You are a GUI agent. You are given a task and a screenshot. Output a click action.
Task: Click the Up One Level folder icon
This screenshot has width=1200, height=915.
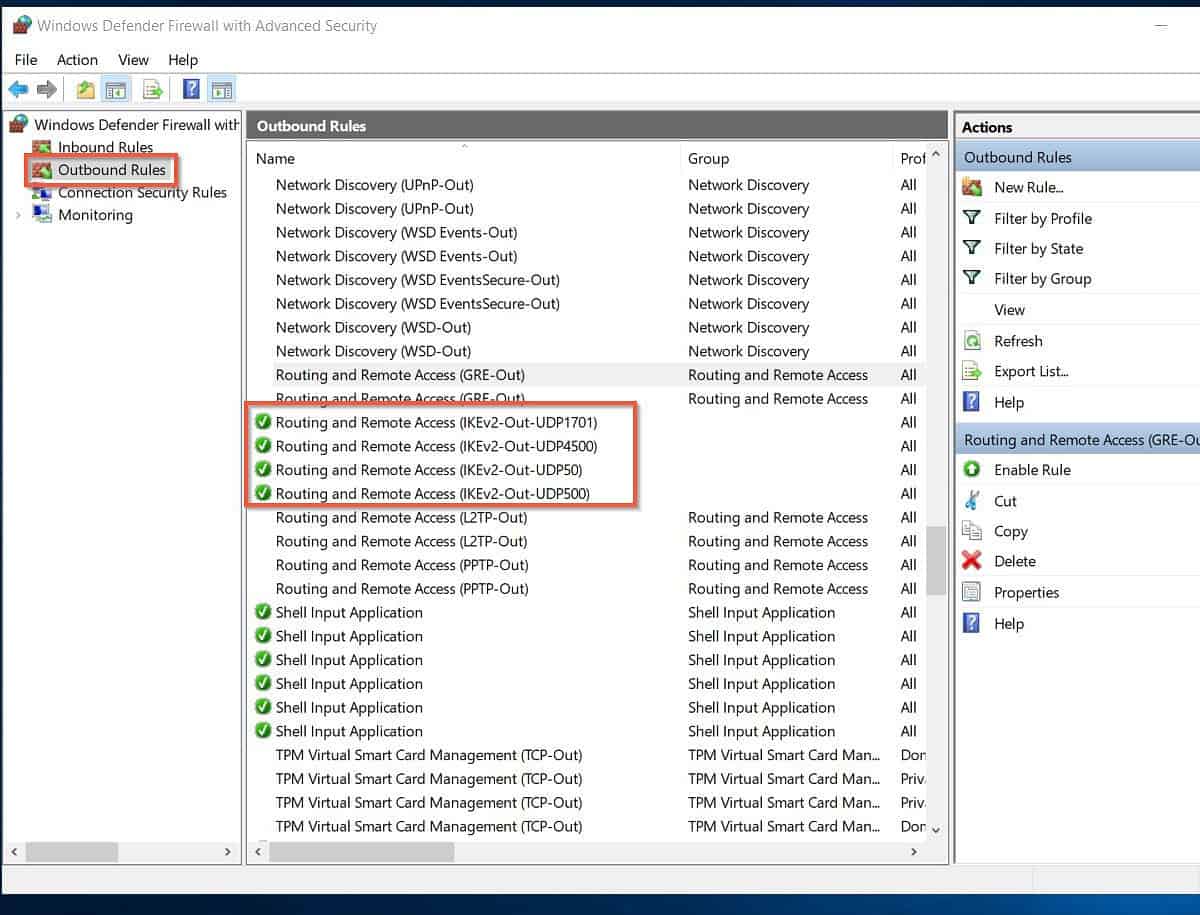86,90
